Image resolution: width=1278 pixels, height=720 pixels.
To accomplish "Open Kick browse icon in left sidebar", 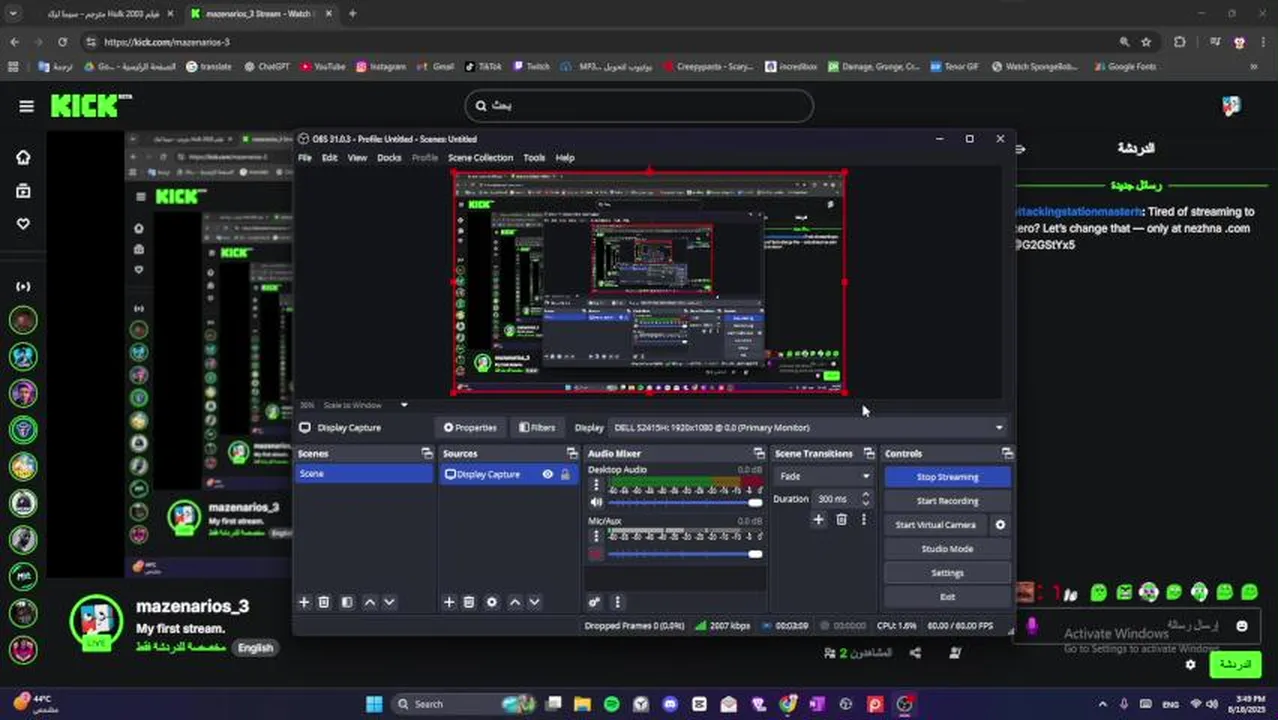I will coord(23,191).
